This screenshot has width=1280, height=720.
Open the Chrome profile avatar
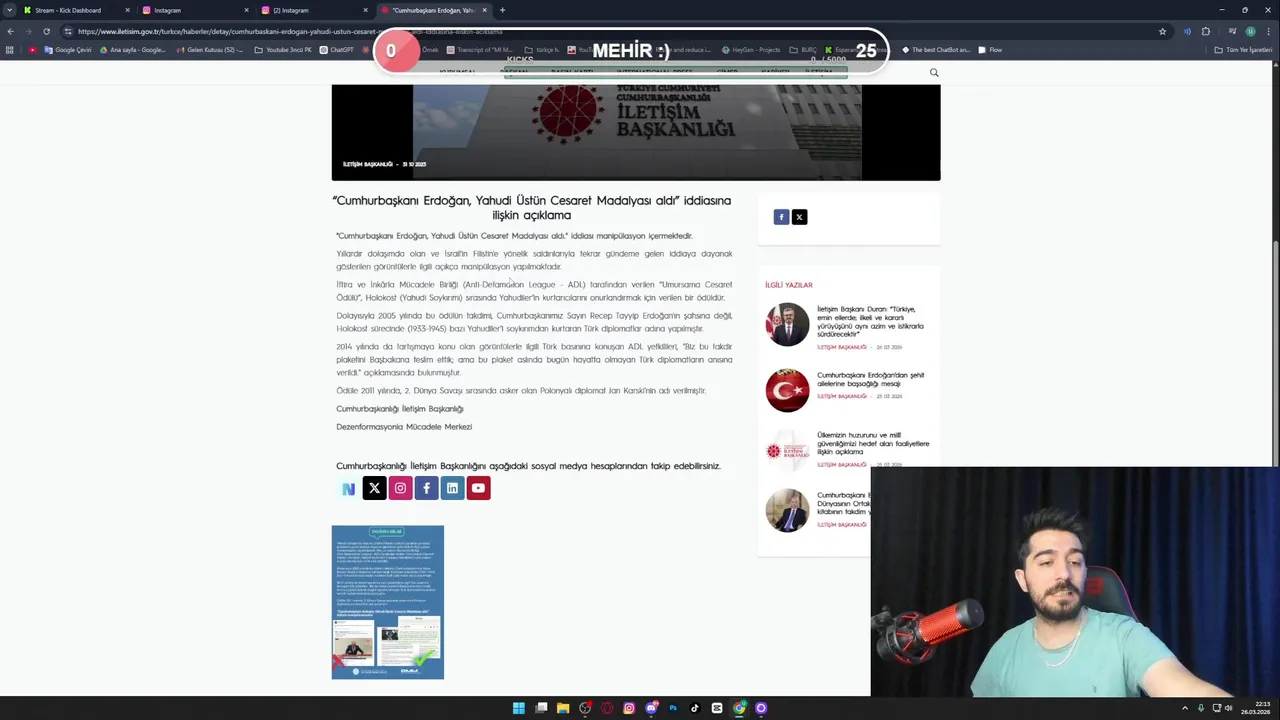(x=1250, y=31)
